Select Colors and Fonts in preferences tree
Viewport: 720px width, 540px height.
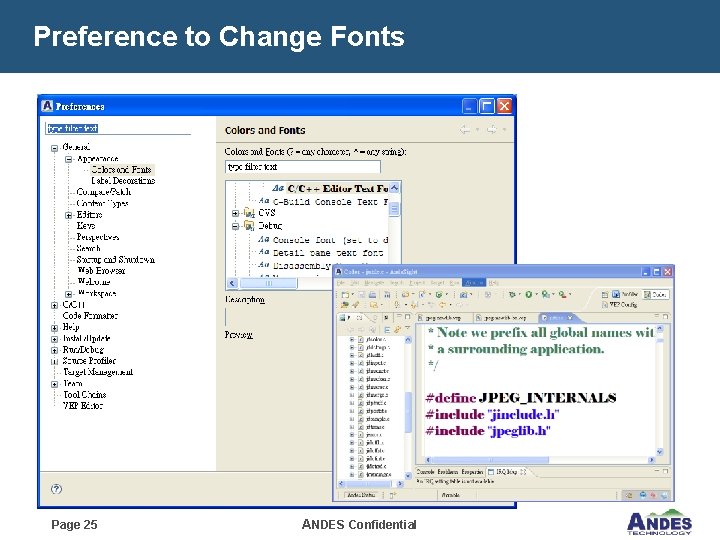tap(121, 169)
